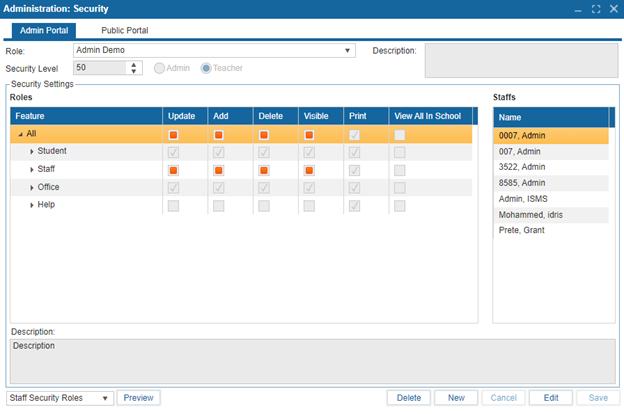Toggle Add checkbox in the Staff row
This screenshot has width=624, height=414.
coord(218,170)
